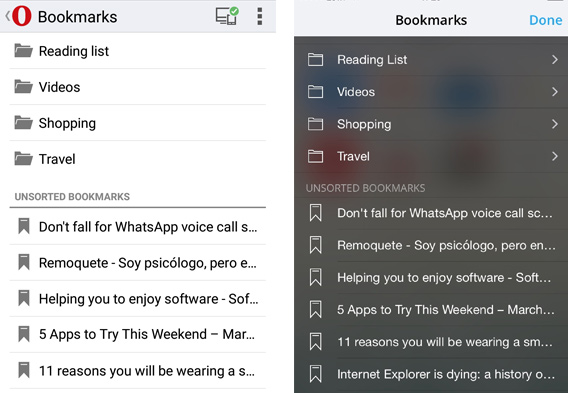This screenshot has width=568, height=393.
Task: Open 'Videos' folder label, left panel
Action: [x=59, y=87]
